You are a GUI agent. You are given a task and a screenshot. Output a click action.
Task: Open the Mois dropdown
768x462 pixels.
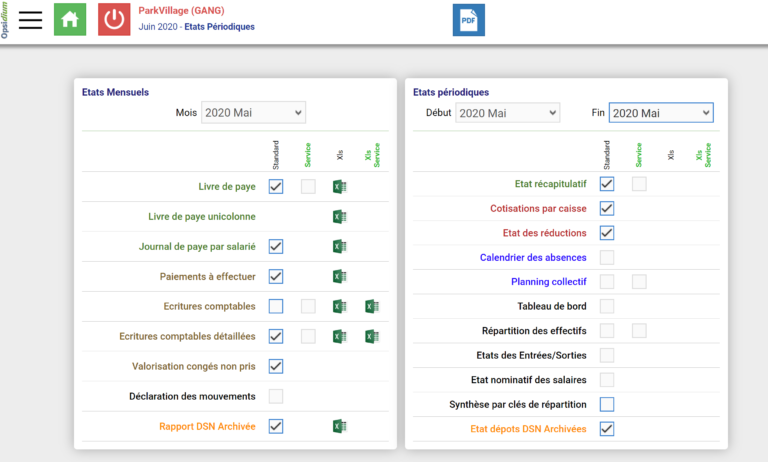(x=253, y=113)
